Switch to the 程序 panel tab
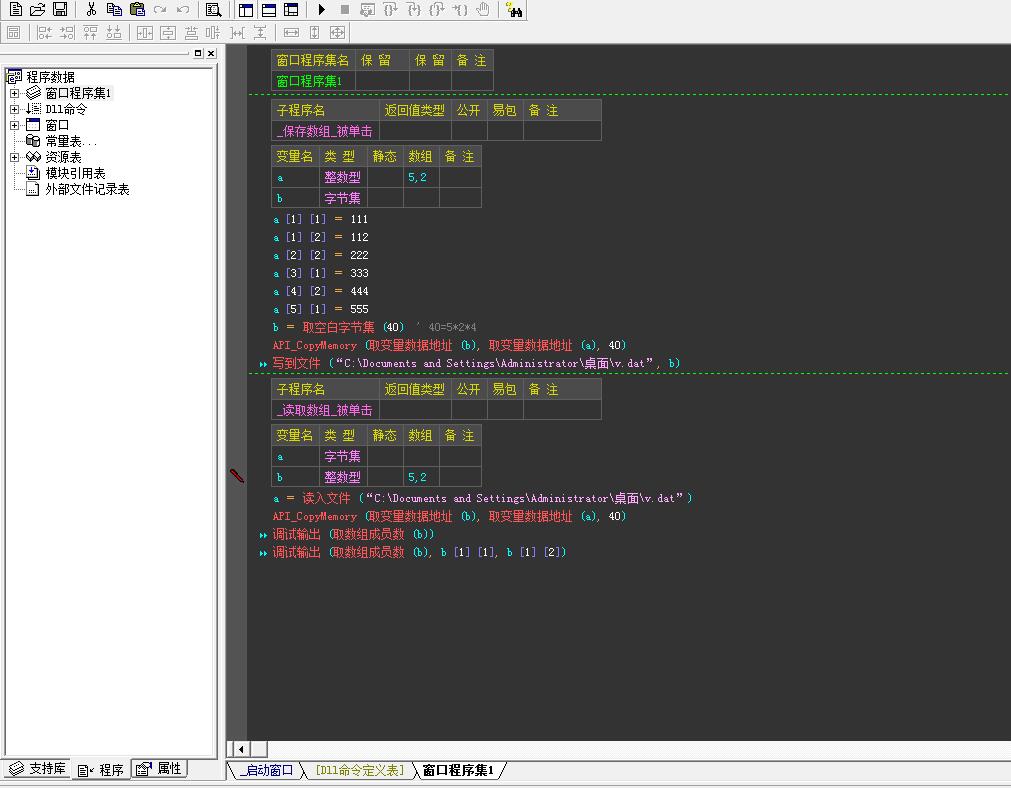1011x788 pixels. (101, 770)
